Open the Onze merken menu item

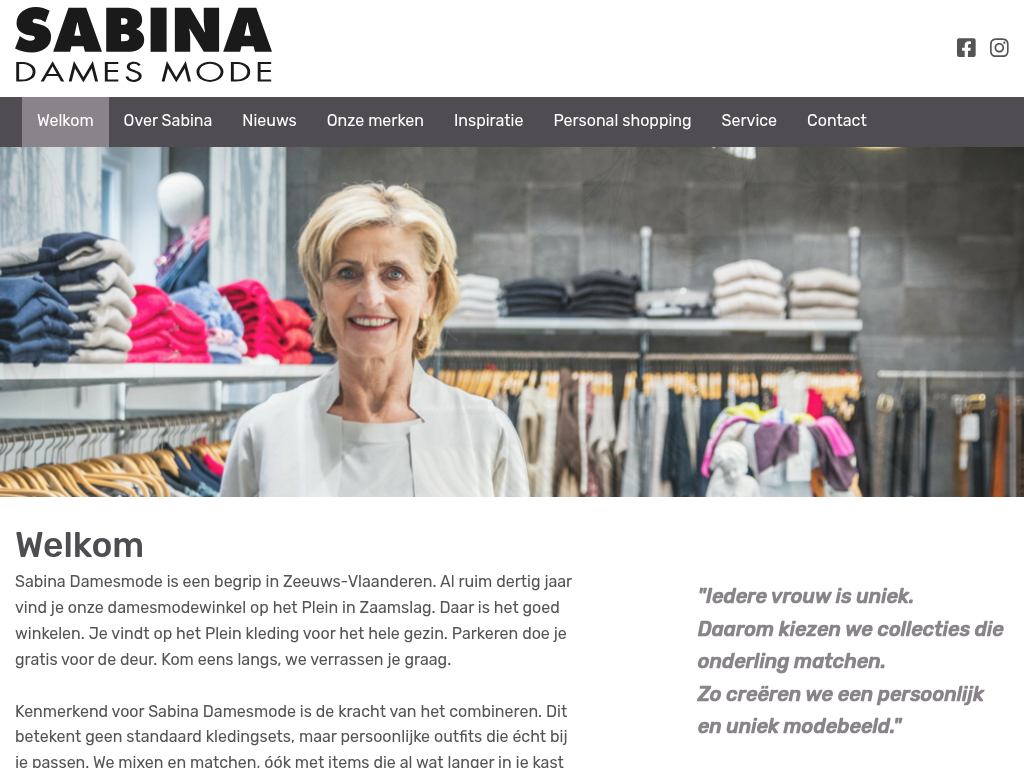click(x=375, y=121)
